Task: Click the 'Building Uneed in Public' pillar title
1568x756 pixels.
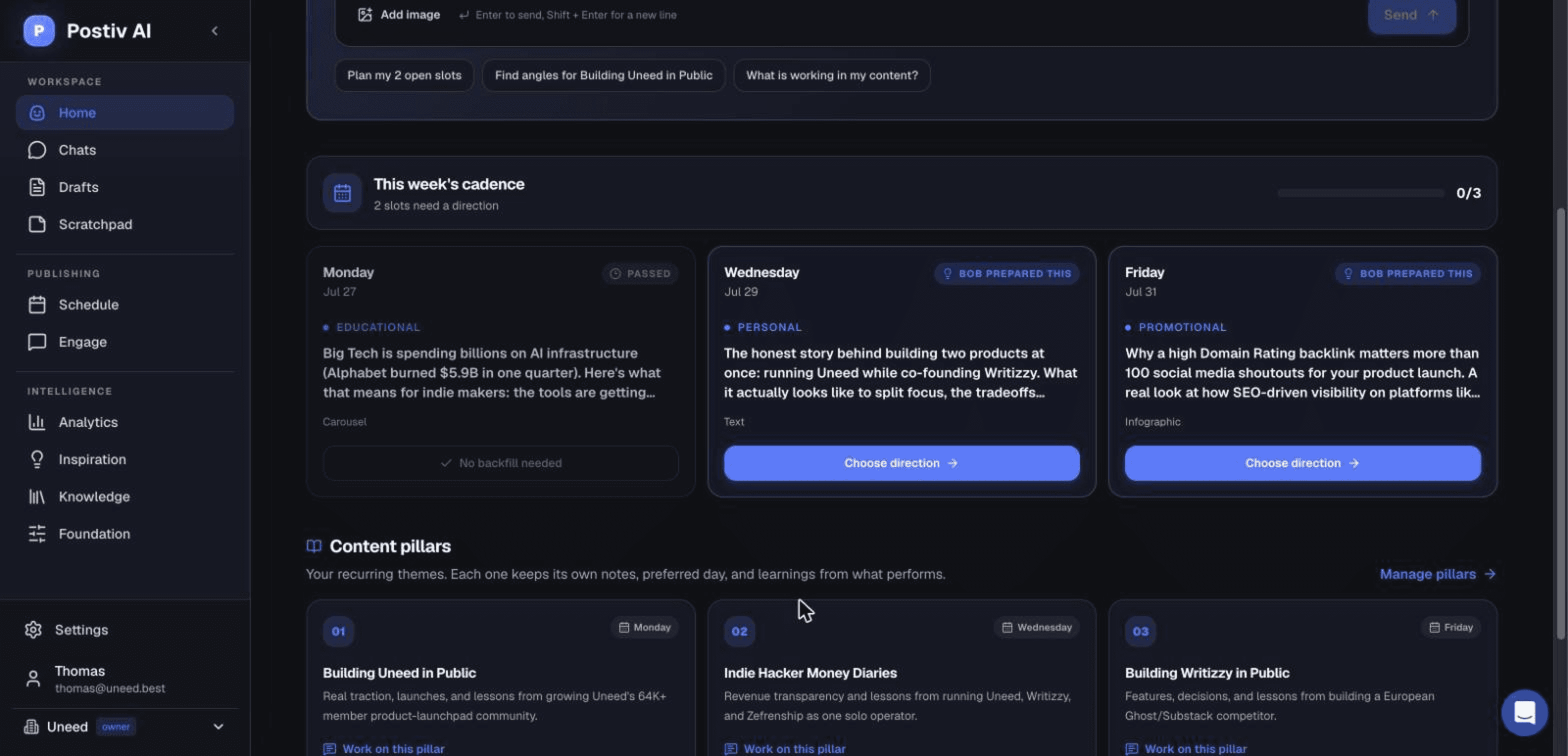Action: click(x=399, y=672)
